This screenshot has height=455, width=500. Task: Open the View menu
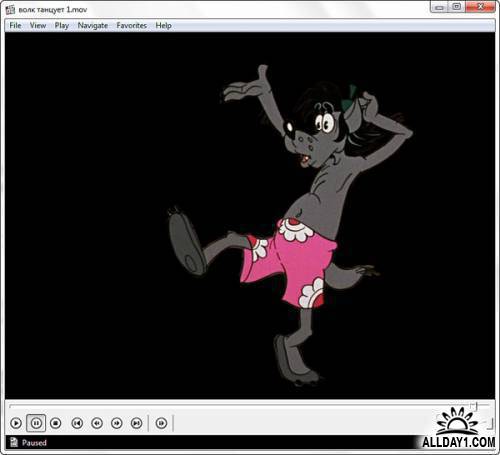click(38, 25)
